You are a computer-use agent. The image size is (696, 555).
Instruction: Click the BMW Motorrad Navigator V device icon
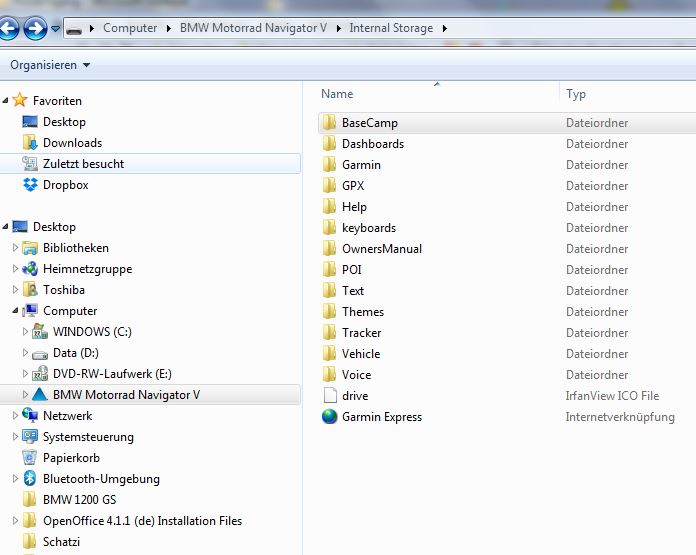tap(40, 395)
